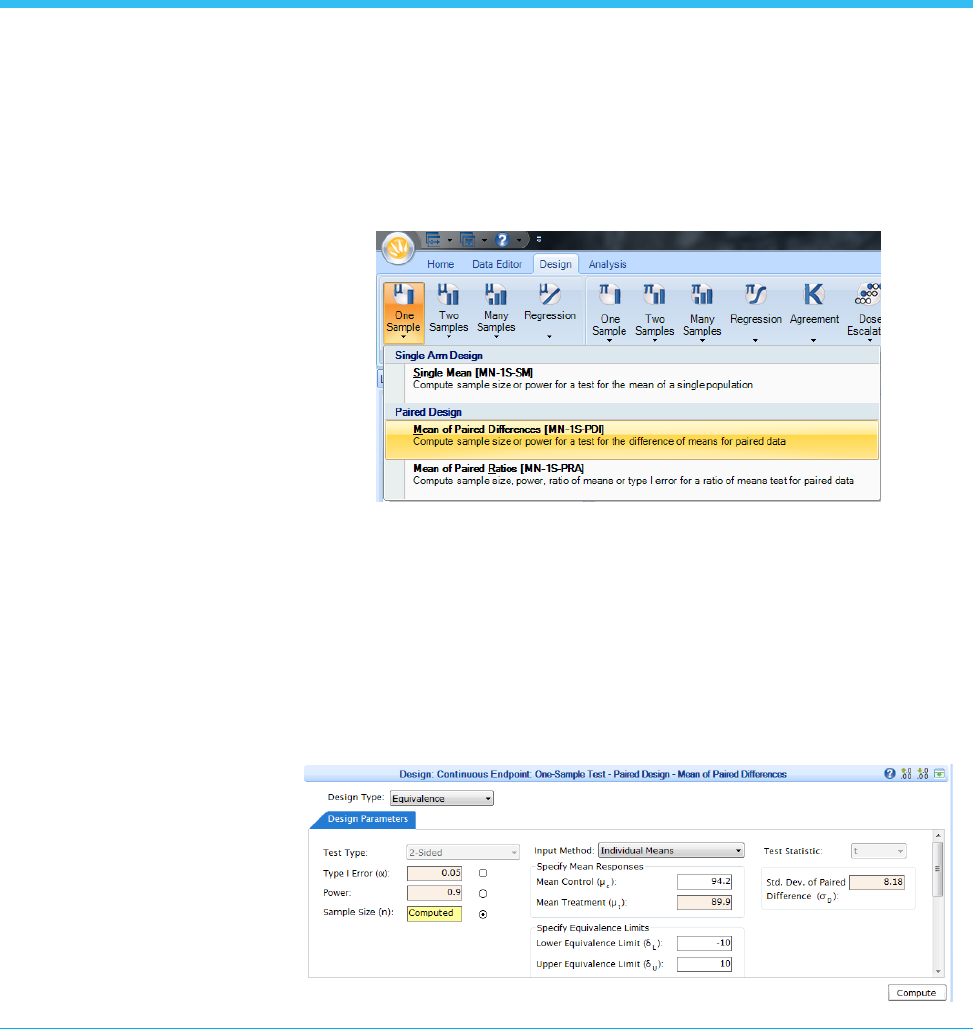The width and height of the screenshot is (973, 1029).
Task: Click the Specify Equivalence Limits group label
Action: point(592,928)
